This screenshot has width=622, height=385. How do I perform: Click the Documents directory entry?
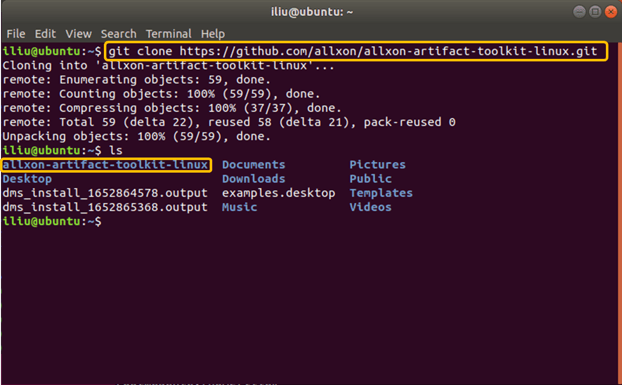[253, 165]
